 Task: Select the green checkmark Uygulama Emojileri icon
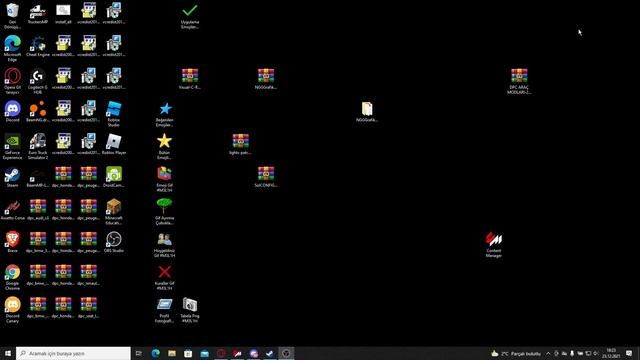pos(190,16)
